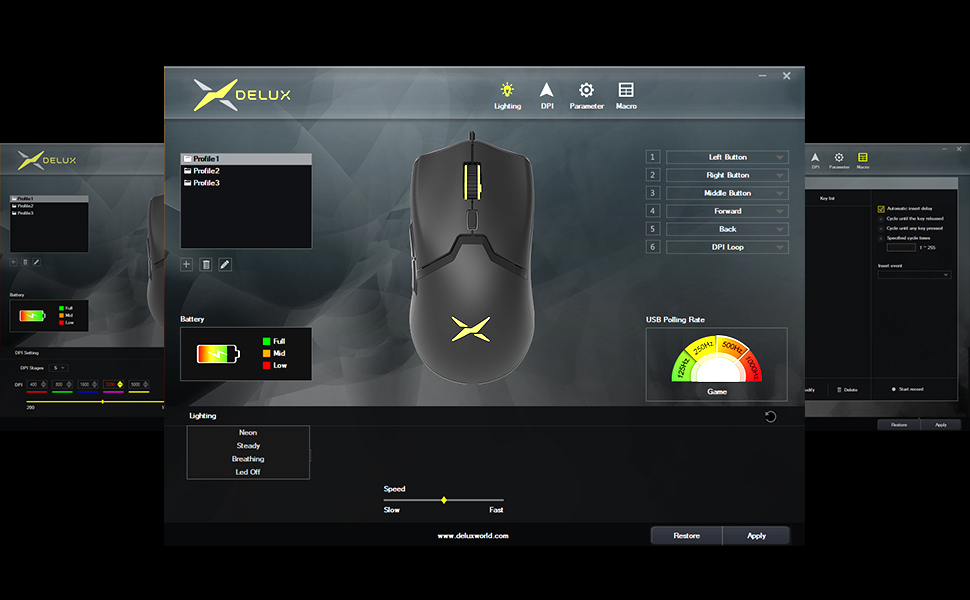Open the www.deluxworld.com link

(x=473, y=536)
